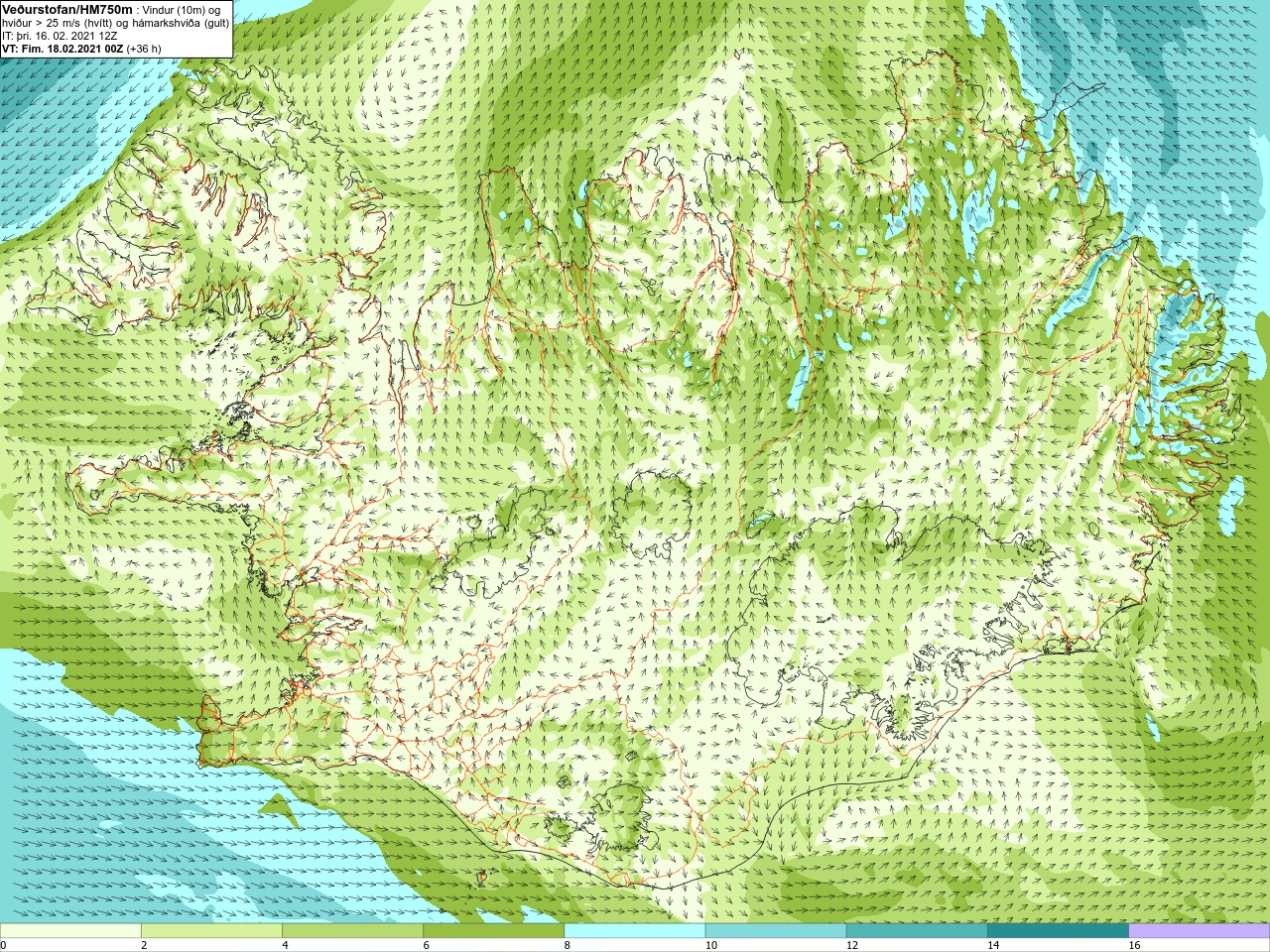The width and height of the screenshot is (1270, 952).
Task: Select the turquoise 10–12 legend swatch
Action: click(776, 931)
